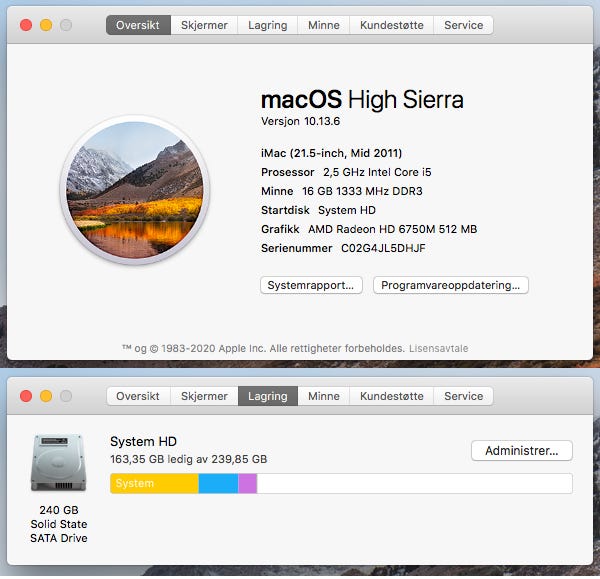
Task: Click the Startdisk System HD value
Action: tap(347, 210)
